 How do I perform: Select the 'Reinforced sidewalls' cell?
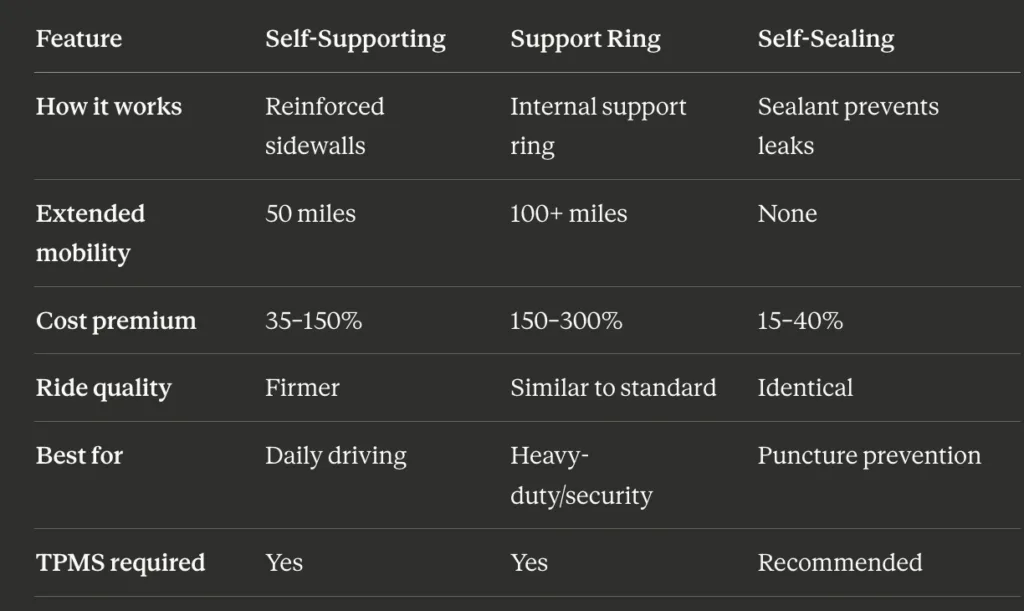point(324,126)
